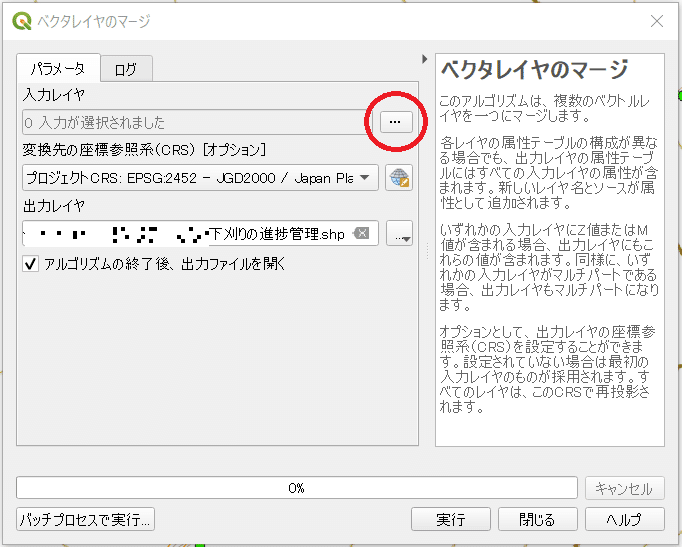Collapse the help panel with the triangle arrow
This screenshot has height=547, width=682.
click(425, 59)
